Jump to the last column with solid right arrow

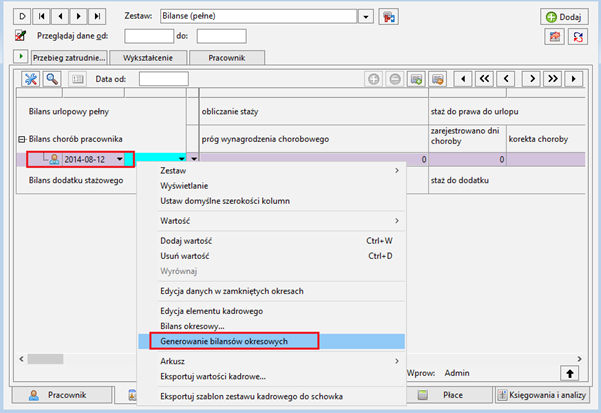coord(574,79)
